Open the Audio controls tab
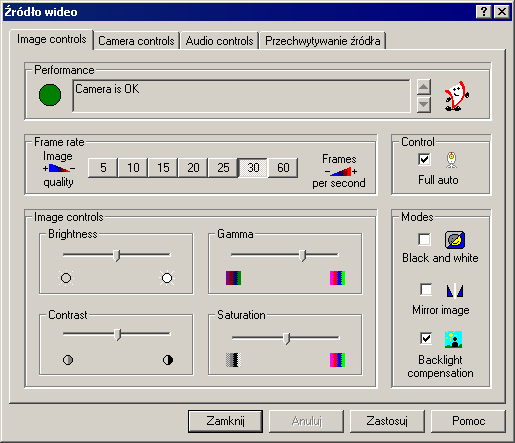515x443 pixels. 219,41
